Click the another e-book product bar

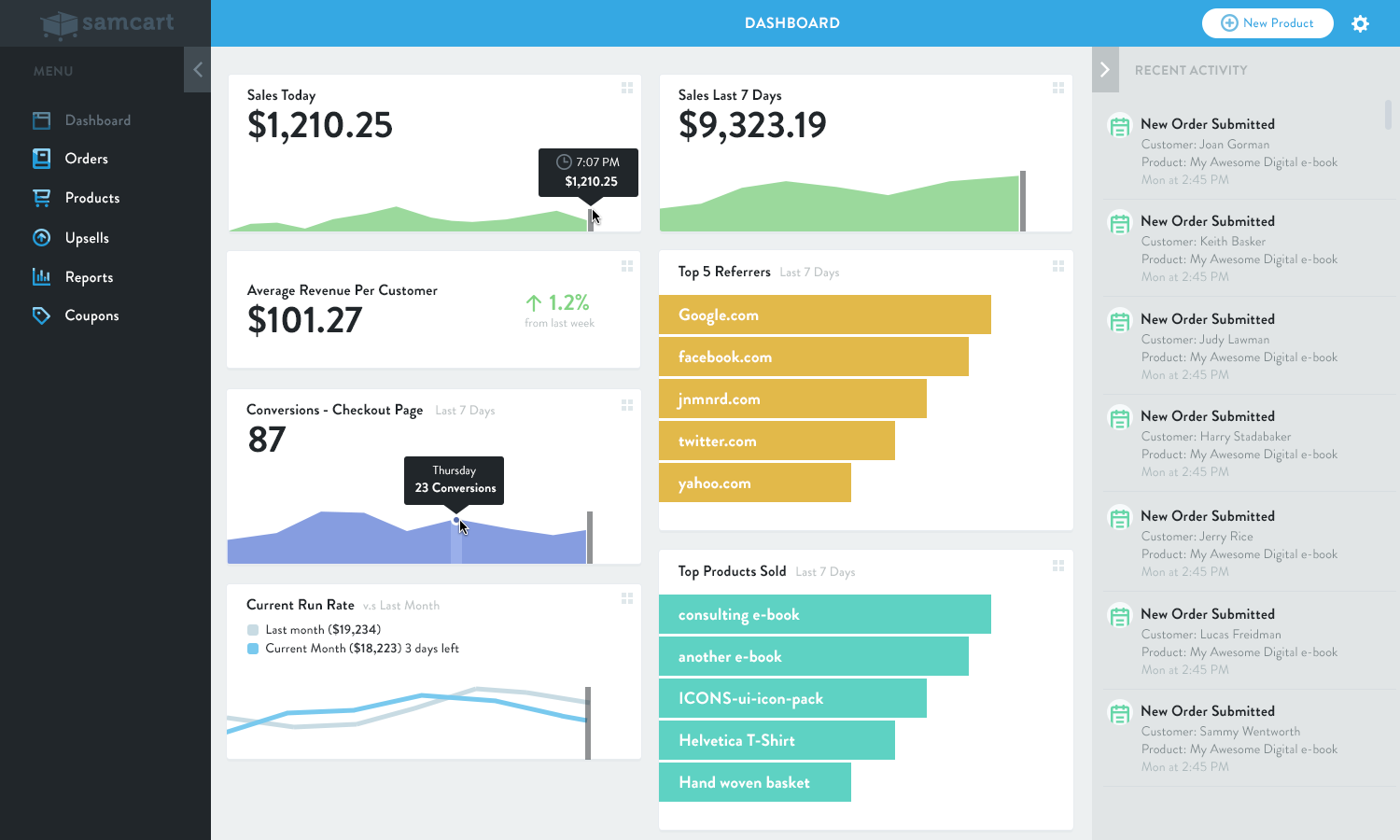coord(814,656)
